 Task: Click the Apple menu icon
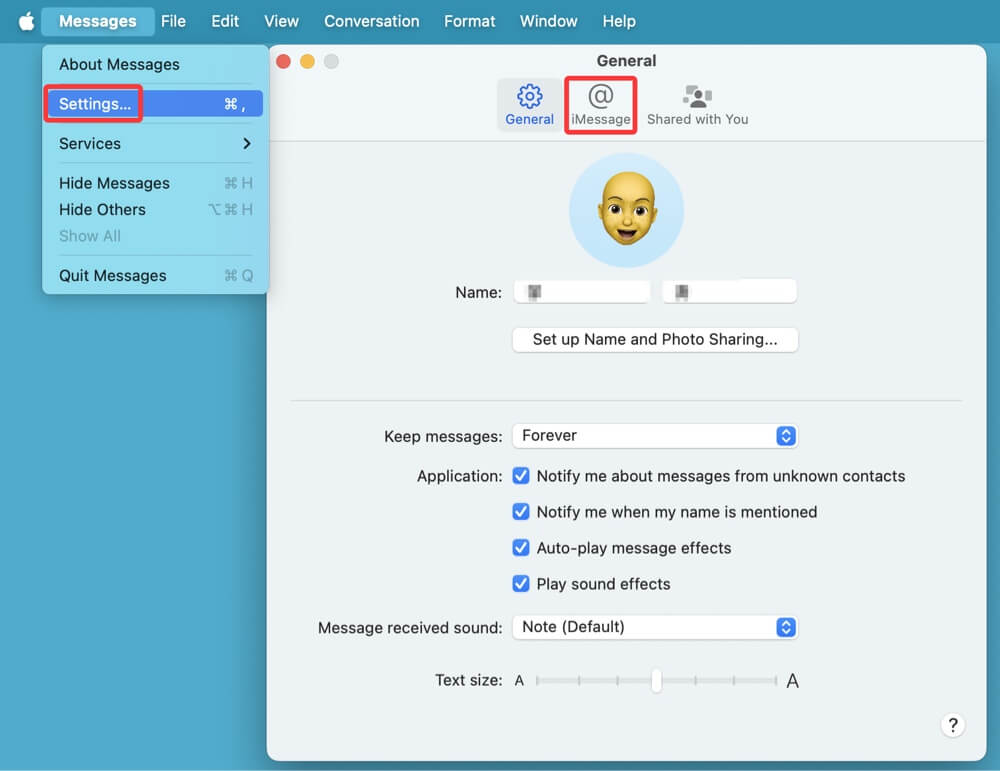25,20
